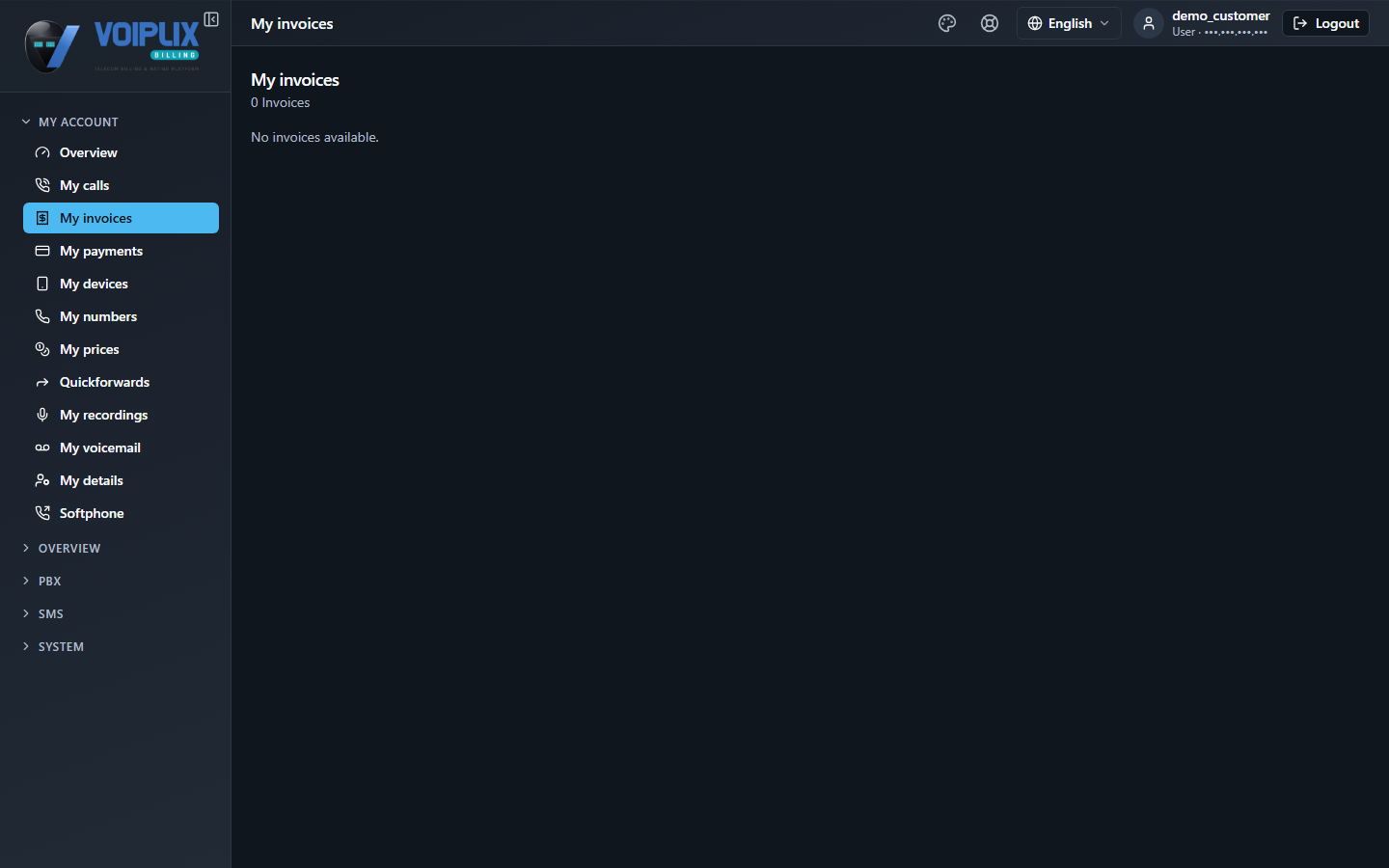1389x868 pixels.
Task: Open My calls page
Action: pyautogui.click(x=121, y=185)
